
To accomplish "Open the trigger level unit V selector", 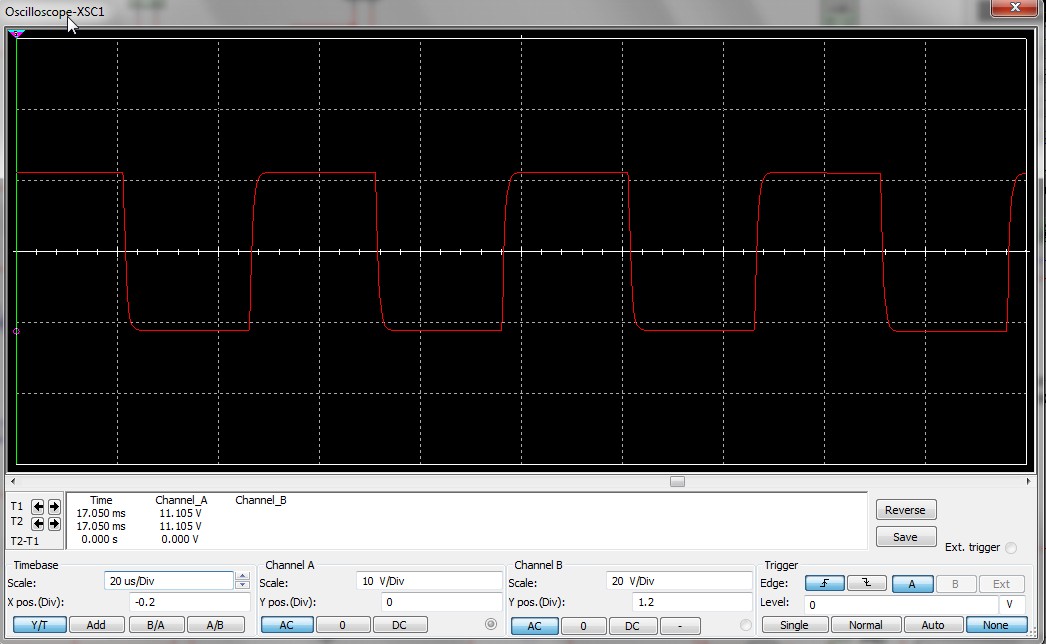I will point(1012,605).
